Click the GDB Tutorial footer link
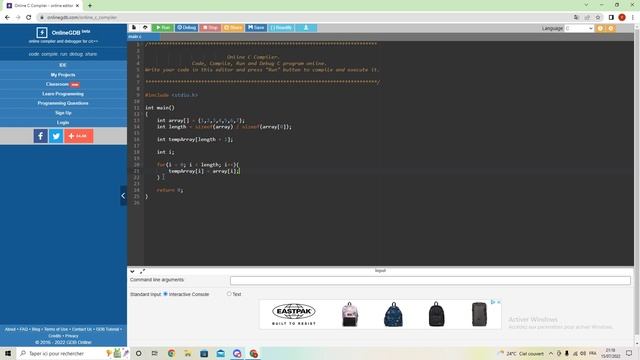This screenshot has height=360, width=640. click(x=107, y=329)
